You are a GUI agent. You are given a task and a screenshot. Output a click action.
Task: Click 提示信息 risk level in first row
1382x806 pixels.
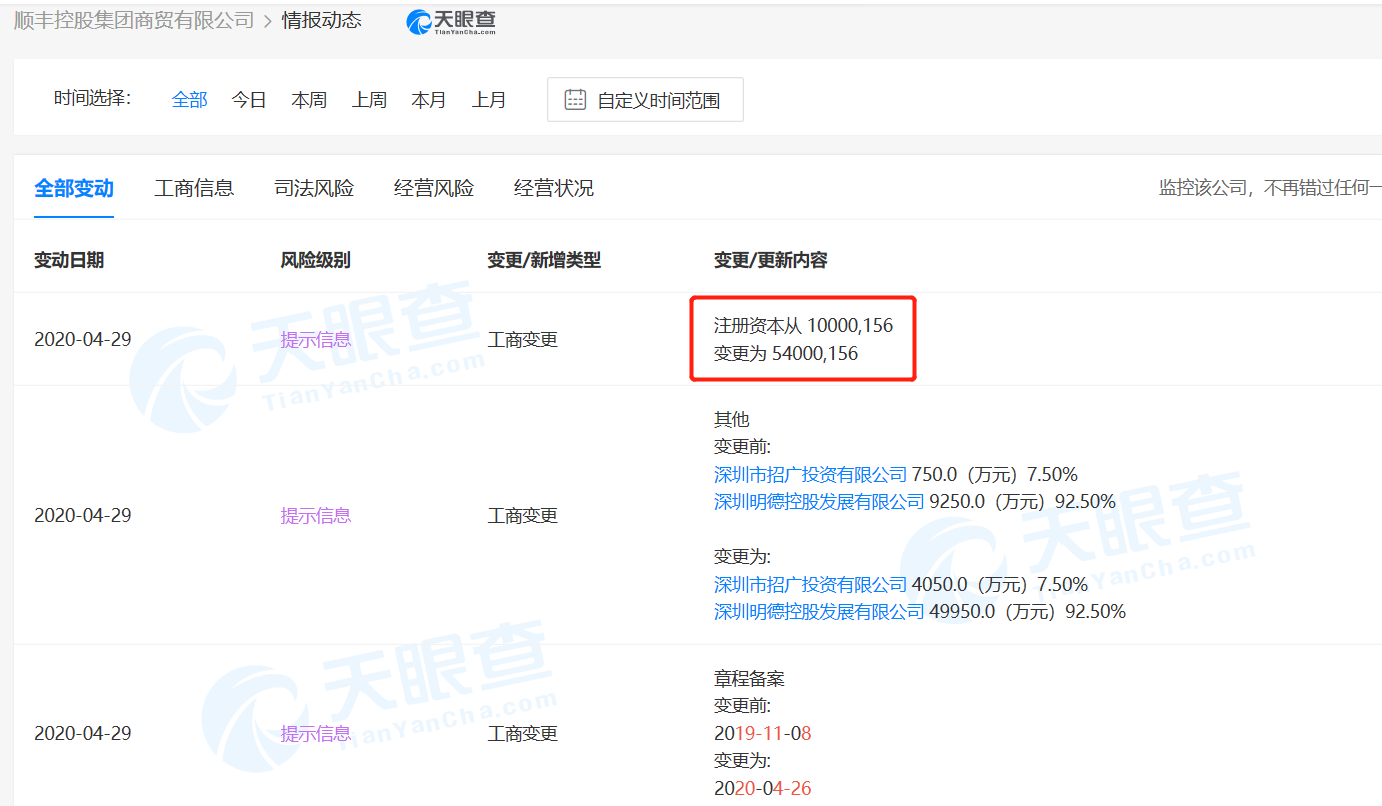point(316,340)
